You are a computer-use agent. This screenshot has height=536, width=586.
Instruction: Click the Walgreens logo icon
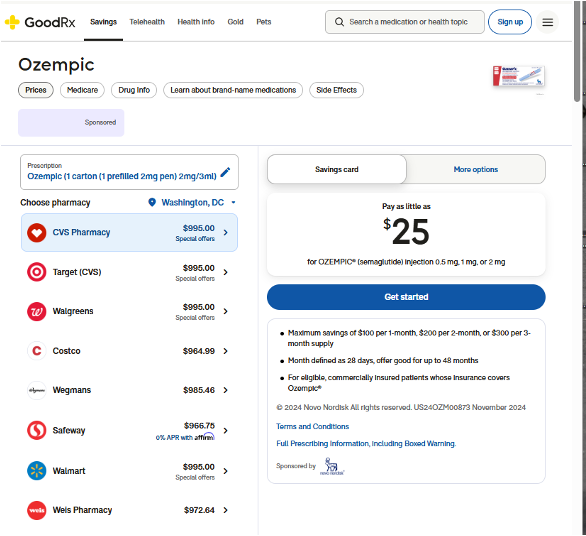coord(37,311)
